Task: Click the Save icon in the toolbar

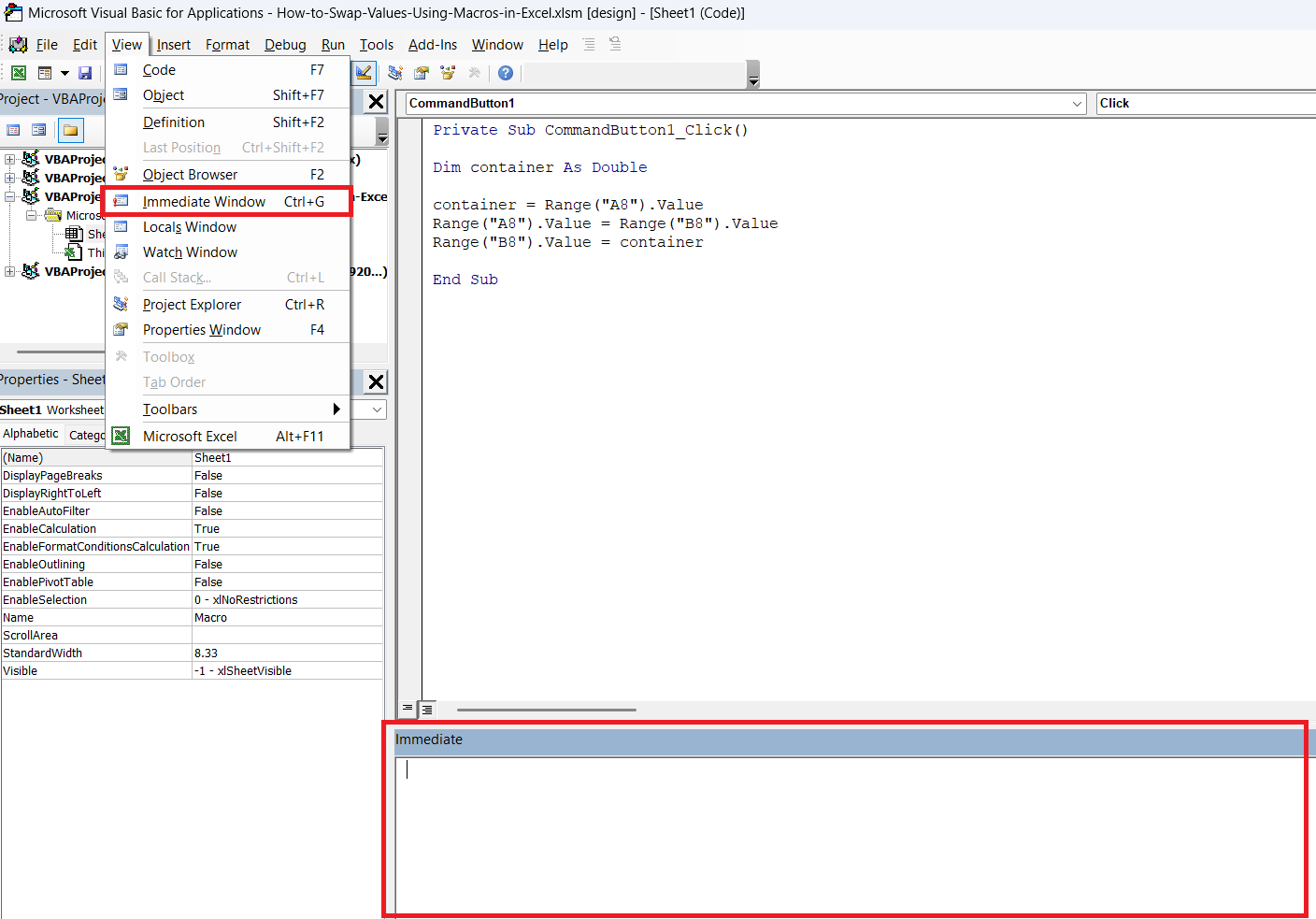Action: coord(85,73)
